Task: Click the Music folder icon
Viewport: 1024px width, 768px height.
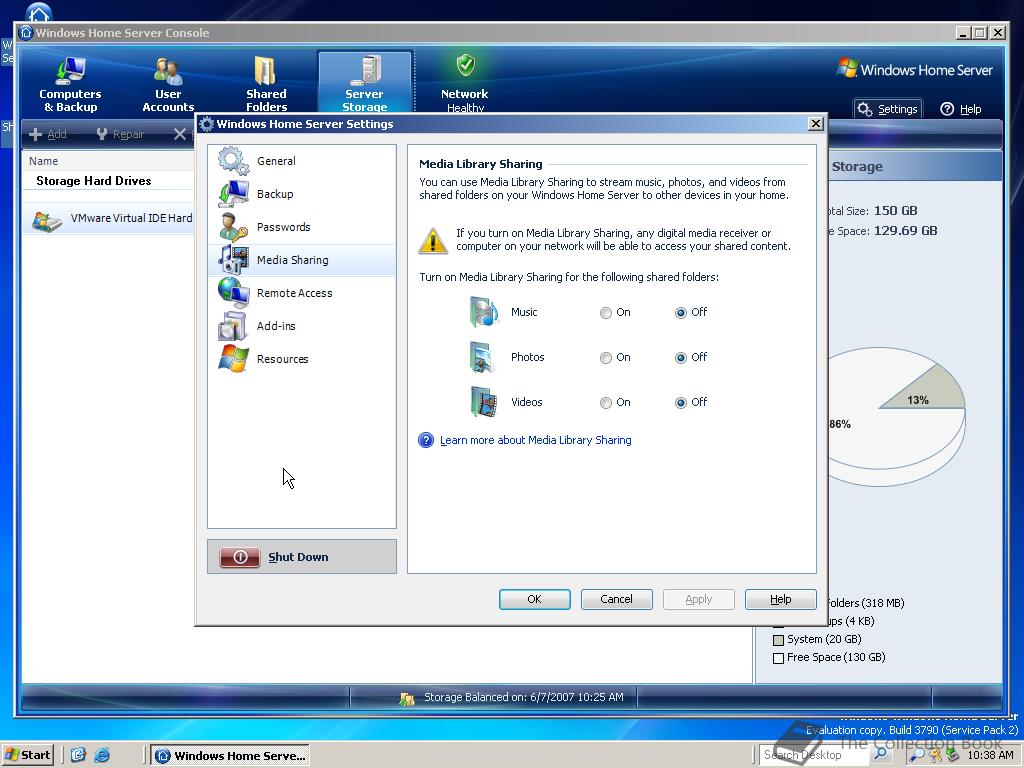Action: pyautogui.click(x=483, y=312)
